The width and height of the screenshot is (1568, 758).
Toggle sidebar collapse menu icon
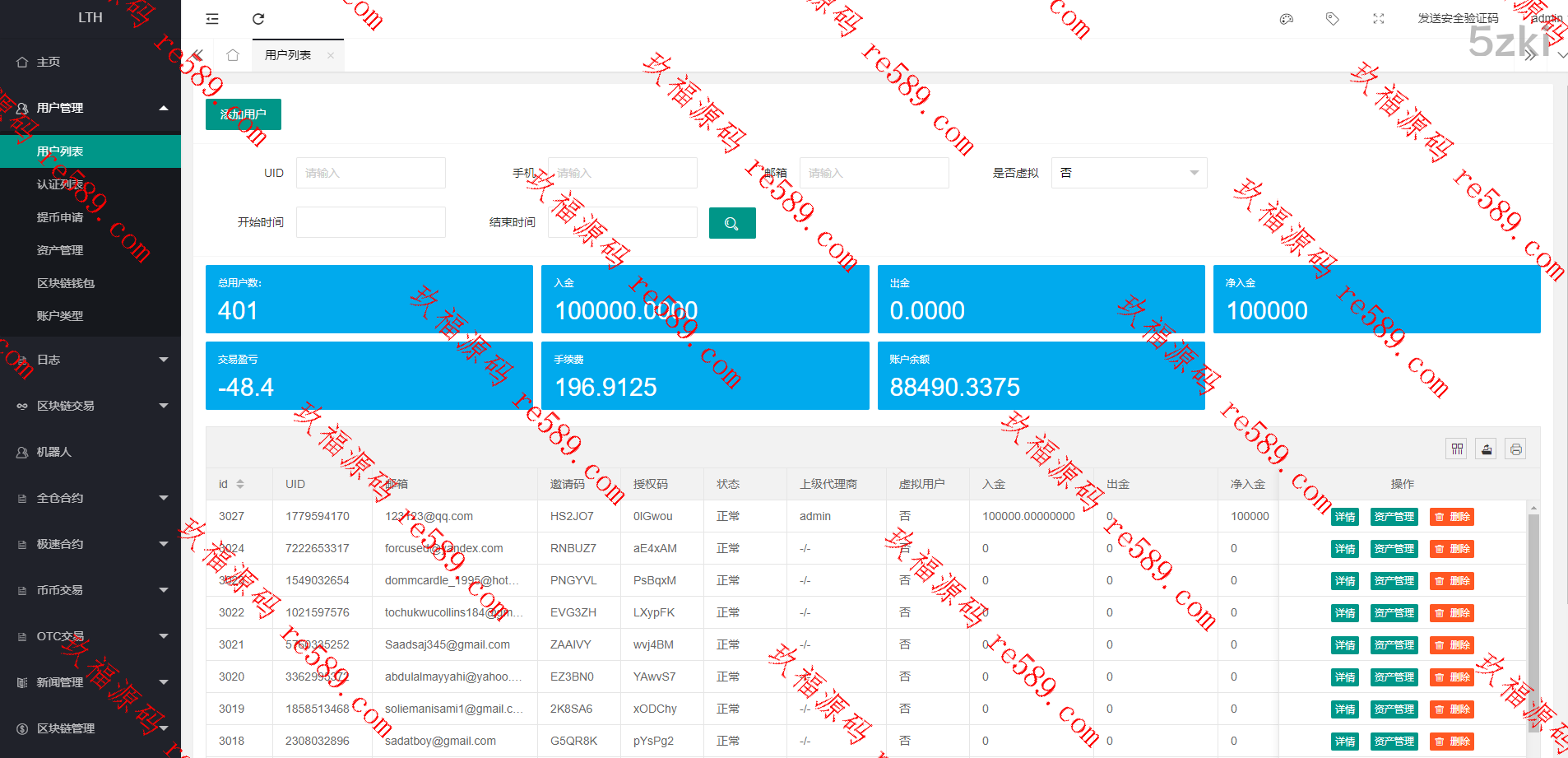tap(212, 19)
